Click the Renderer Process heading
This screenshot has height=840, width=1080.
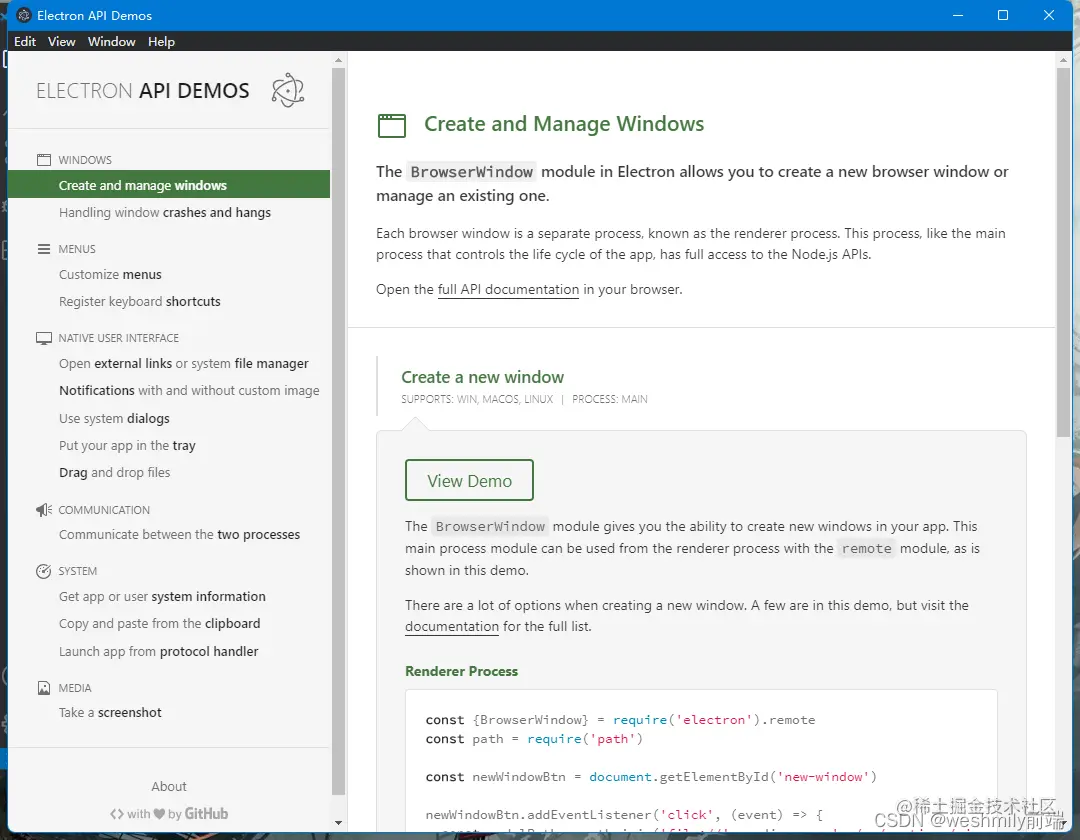[461, 671]
